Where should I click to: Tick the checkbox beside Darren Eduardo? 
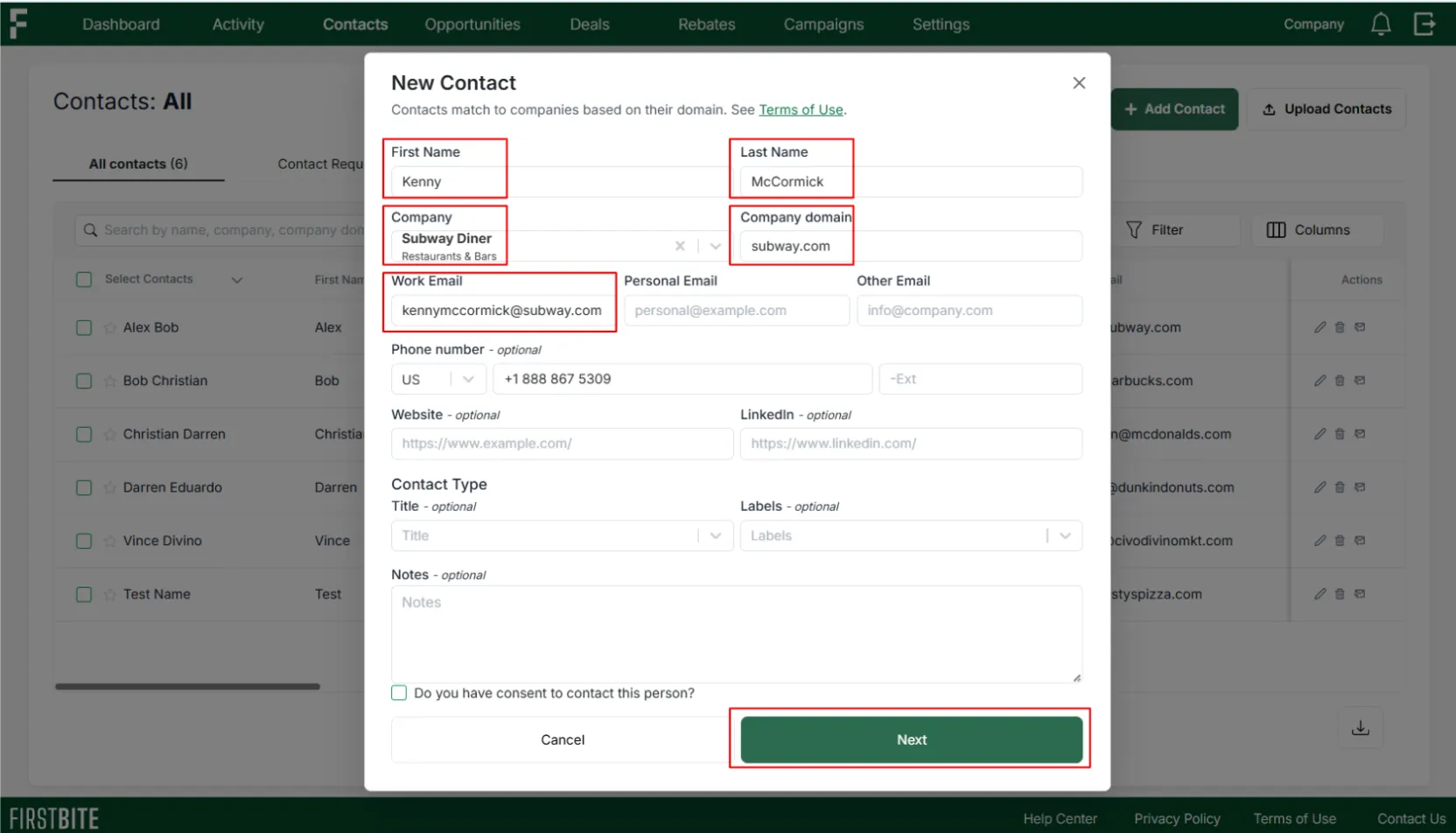click(x=84, y=488)
